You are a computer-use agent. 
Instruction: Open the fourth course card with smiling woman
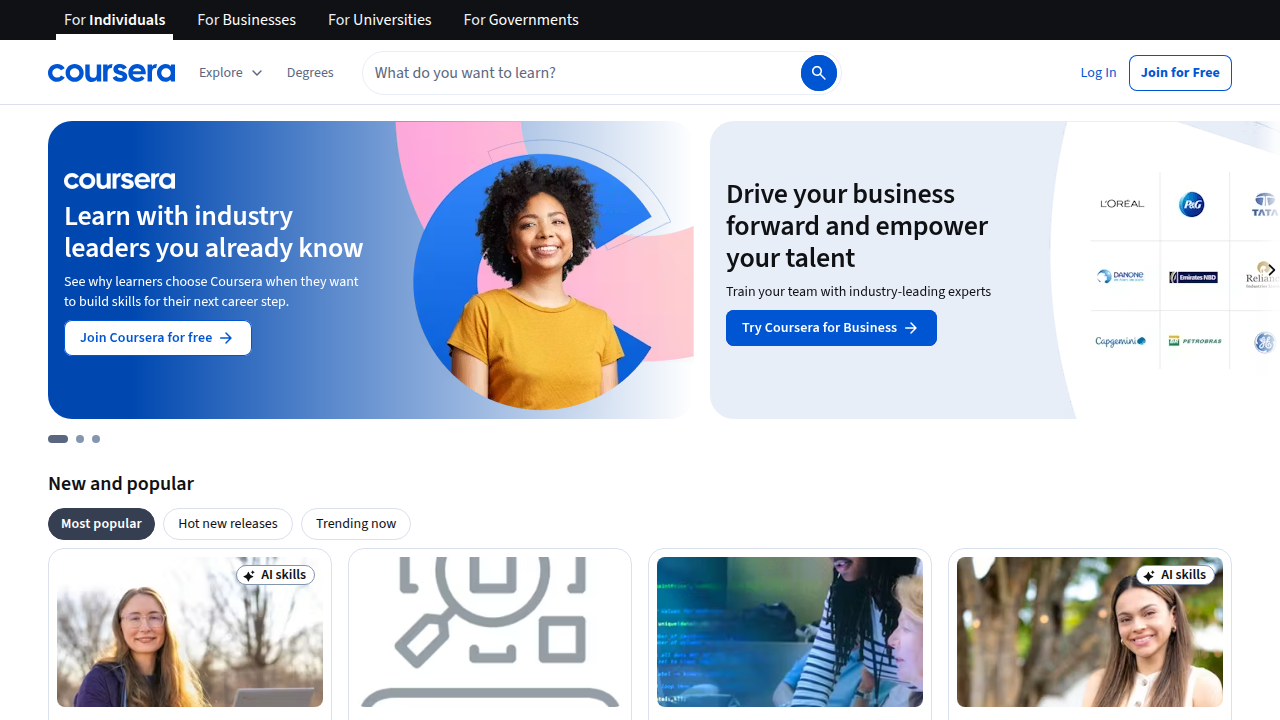(1090, 634)
